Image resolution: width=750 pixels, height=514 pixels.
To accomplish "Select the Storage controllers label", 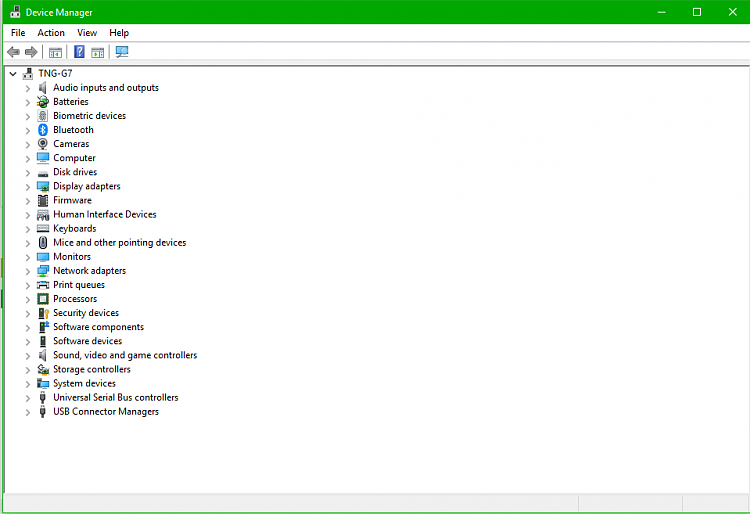I will click(92, 369).
